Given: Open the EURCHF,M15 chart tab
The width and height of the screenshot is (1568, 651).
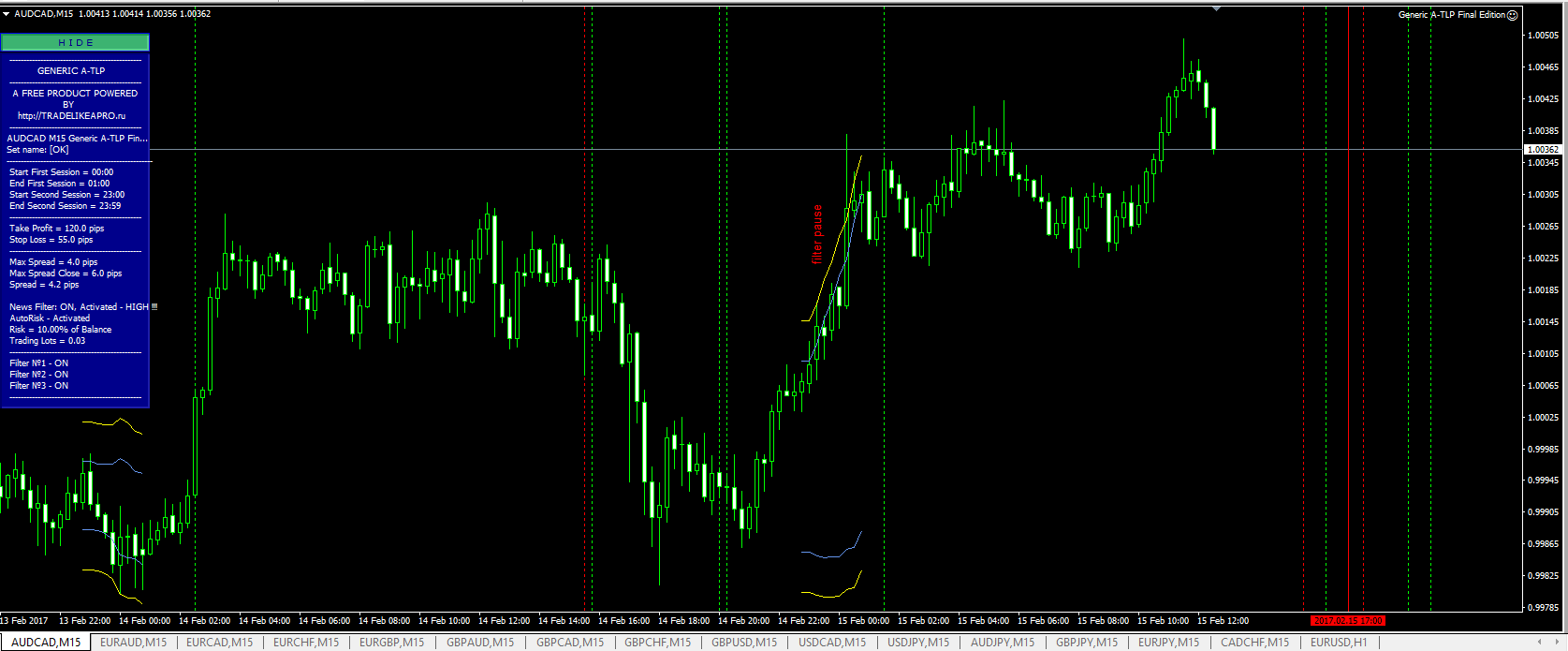Looking at the screenshot, I should (306, 643).
